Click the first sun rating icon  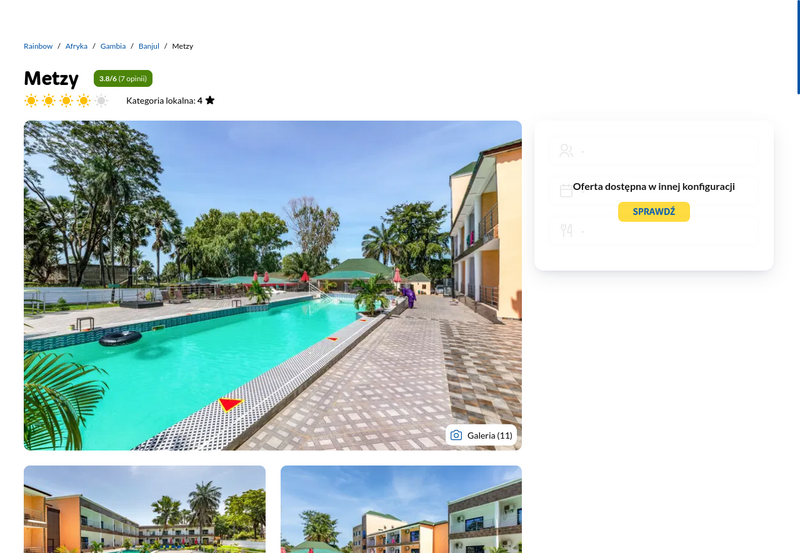31,100
